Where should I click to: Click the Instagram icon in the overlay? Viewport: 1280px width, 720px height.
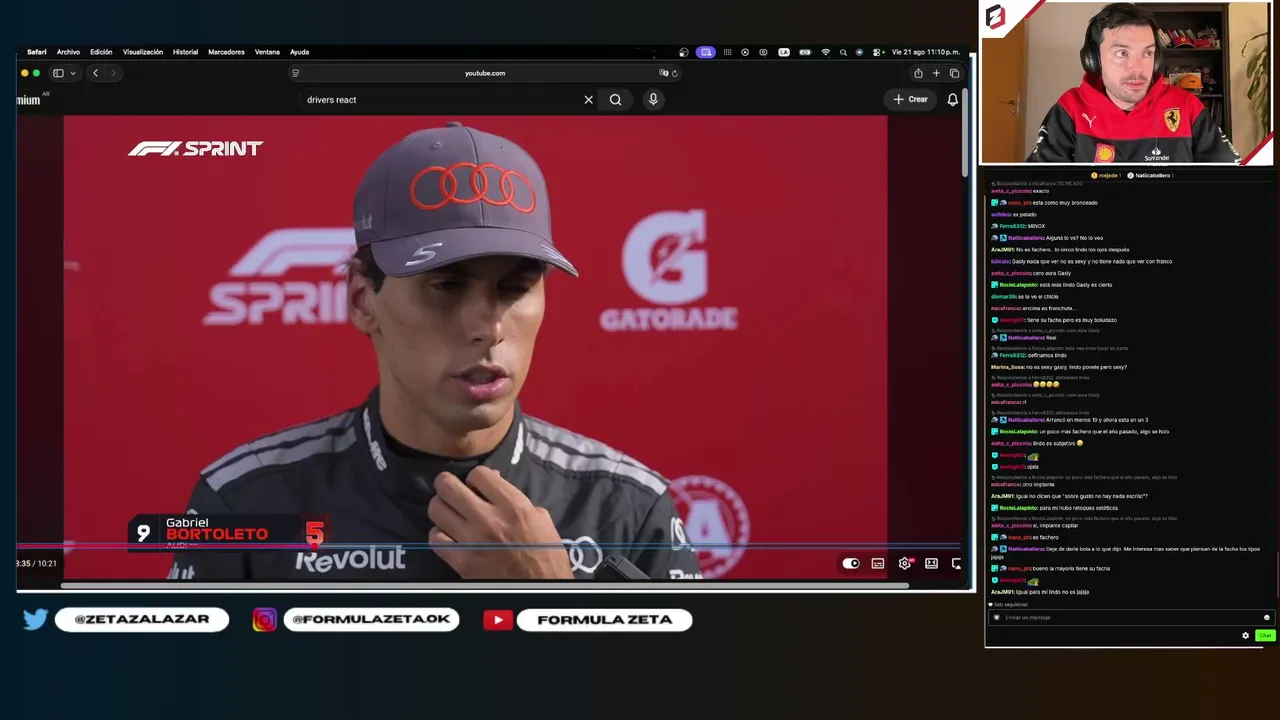tap(264, 620)
